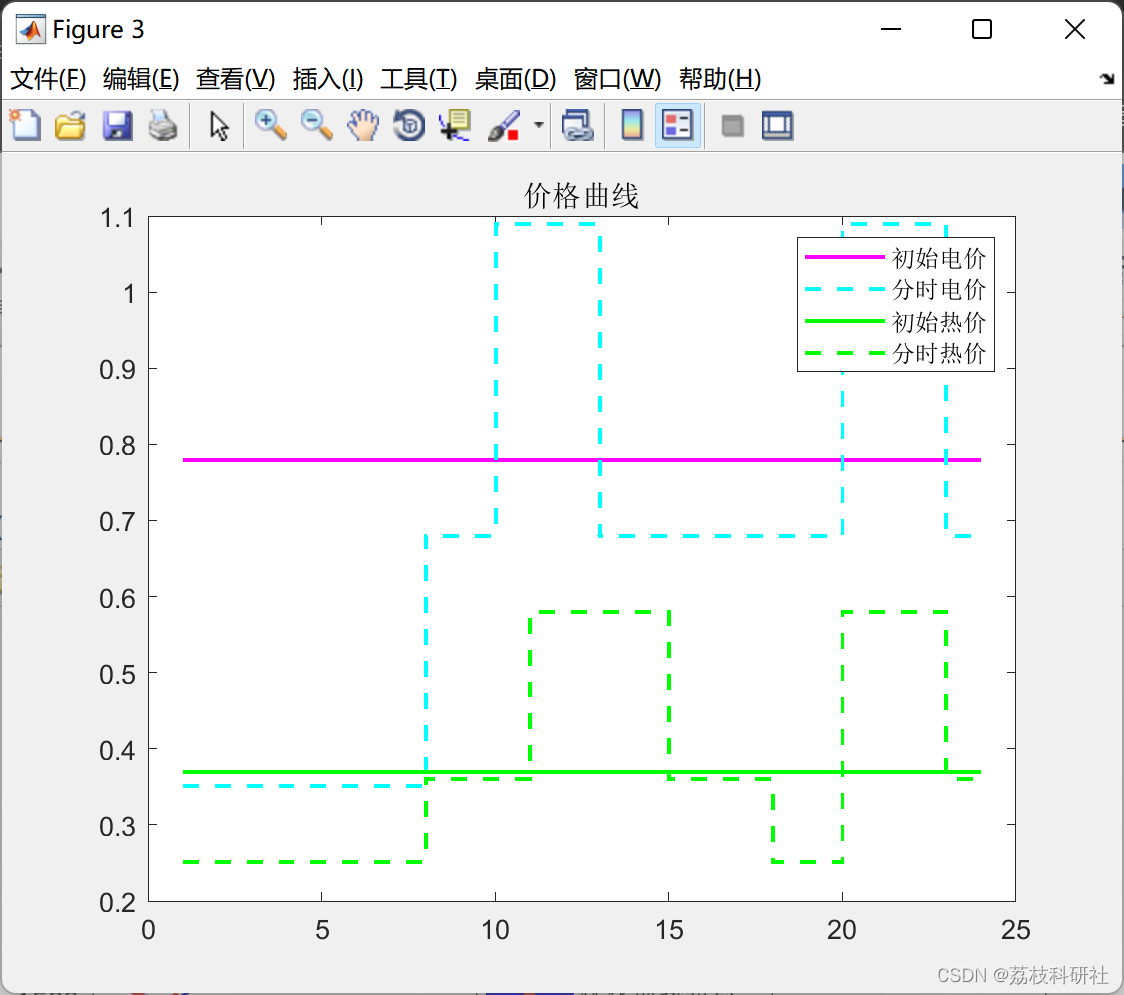Select legend entry 初始热价
This screenshot has height=995, width=1124.
click(938, 322)
